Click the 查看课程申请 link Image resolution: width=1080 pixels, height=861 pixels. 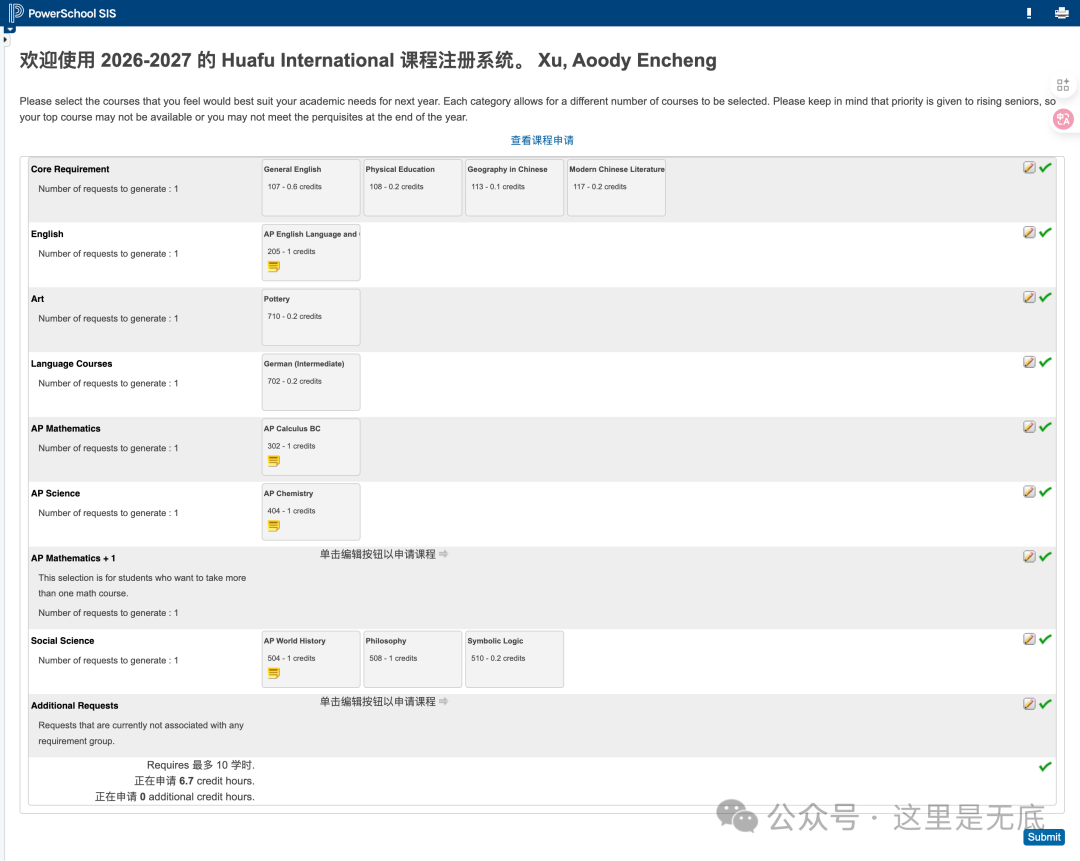(542, 141)
